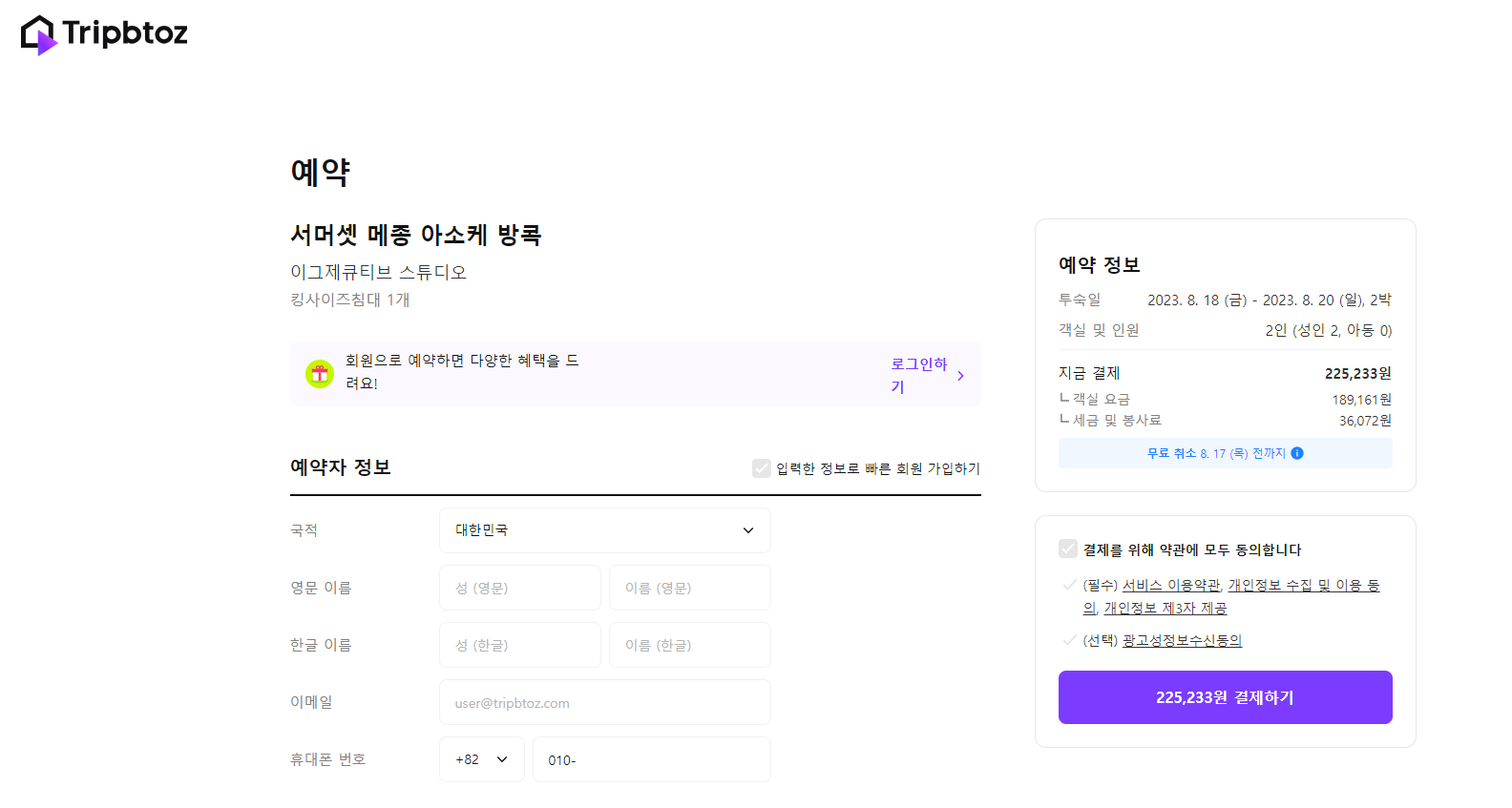Image resolution: width=1512 pixels, height=808 pixels.
Task: Click the 킹사이즈침대 1개 text
Action: coord(350,300)
